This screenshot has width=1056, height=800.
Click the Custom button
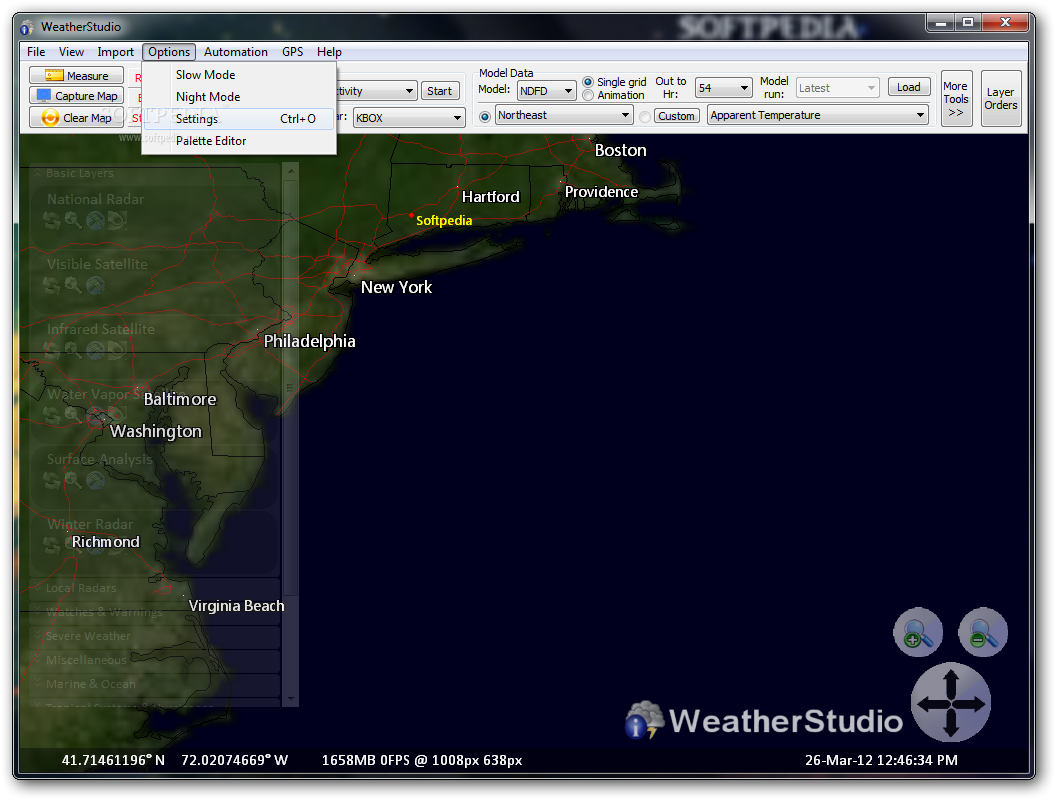click(676, 116)
